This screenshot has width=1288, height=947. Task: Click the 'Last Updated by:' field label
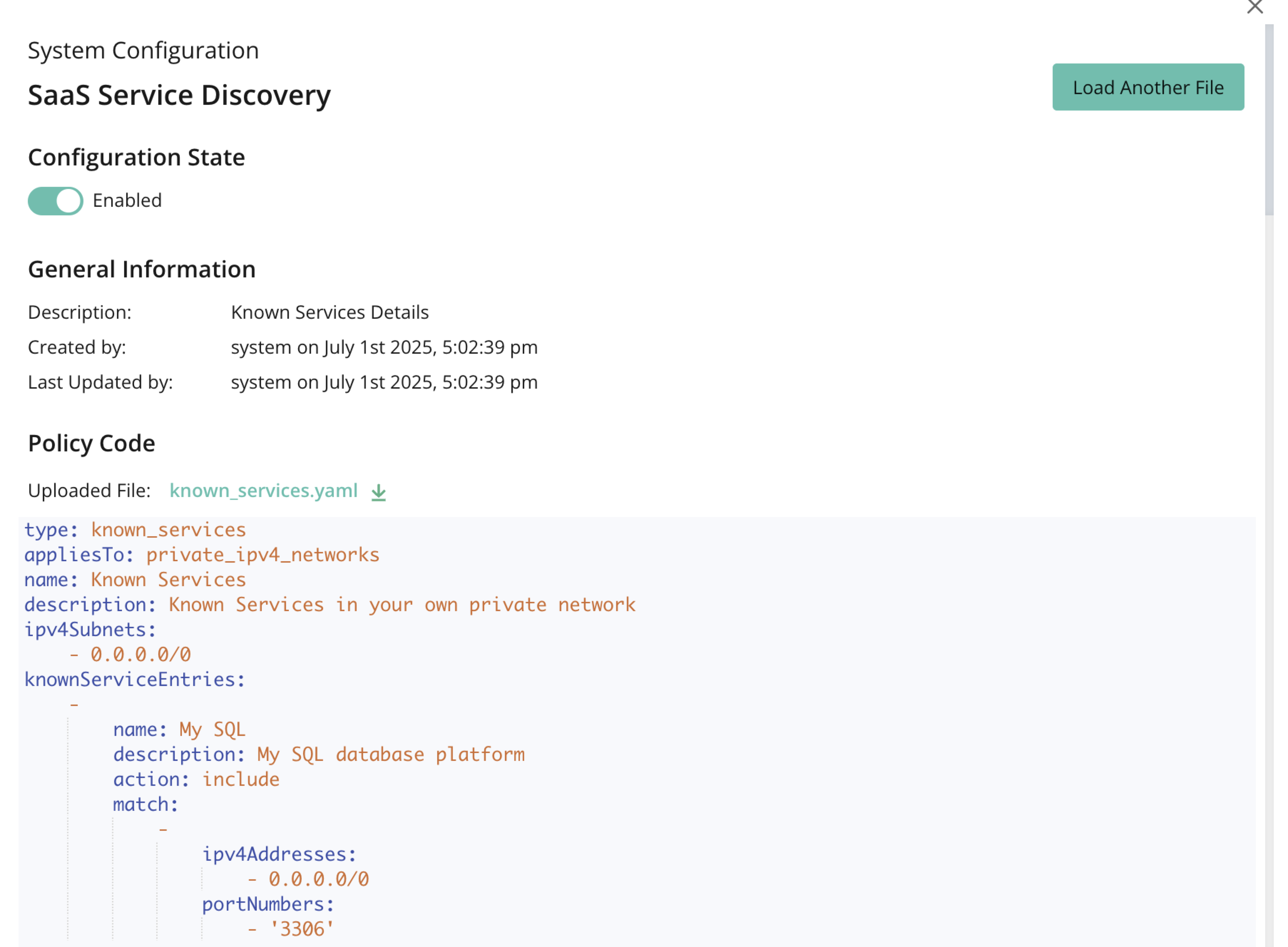point(100,382)
